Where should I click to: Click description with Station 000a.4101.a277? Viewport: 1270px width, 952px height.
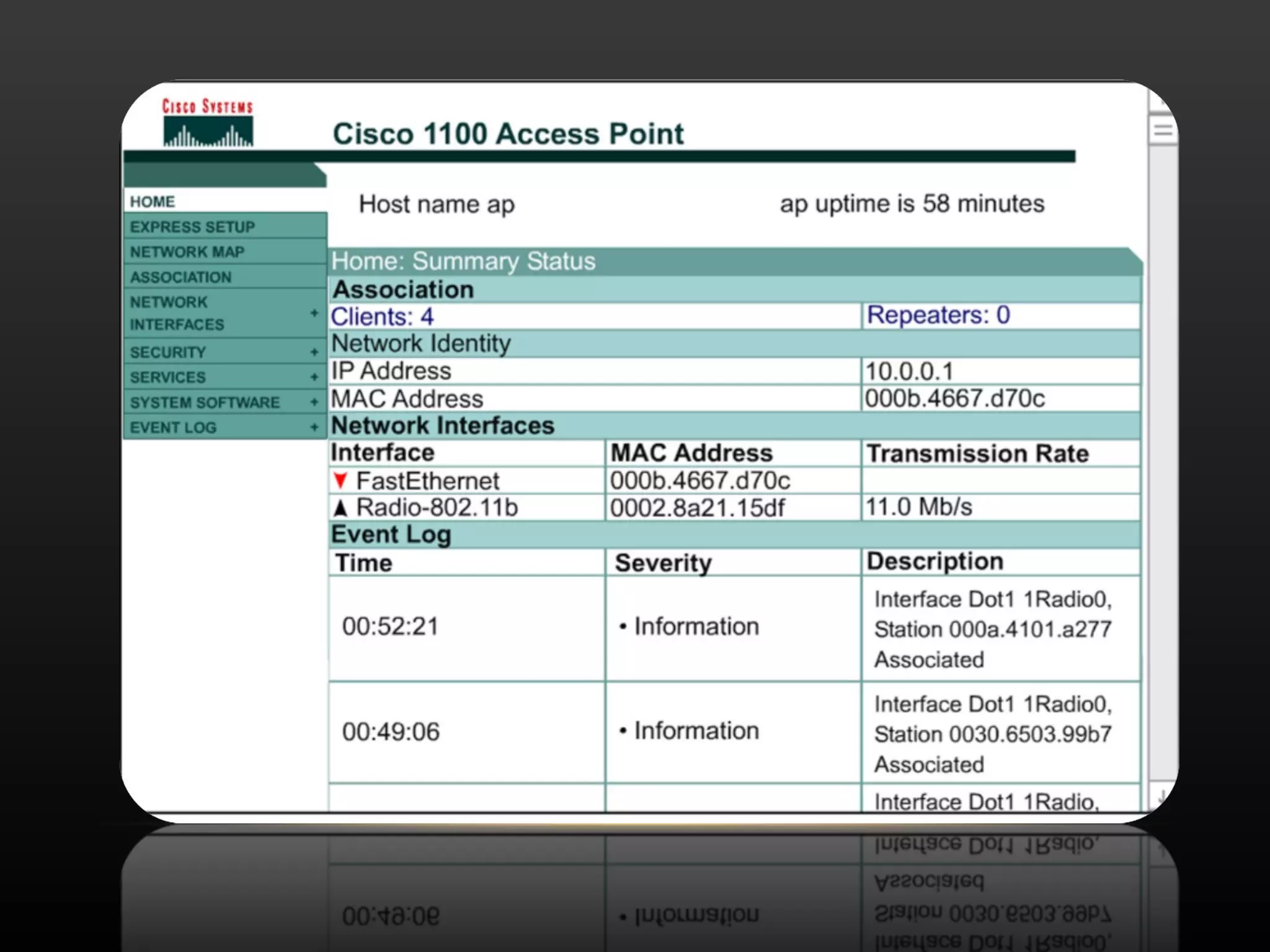click(x=993, y=629)
